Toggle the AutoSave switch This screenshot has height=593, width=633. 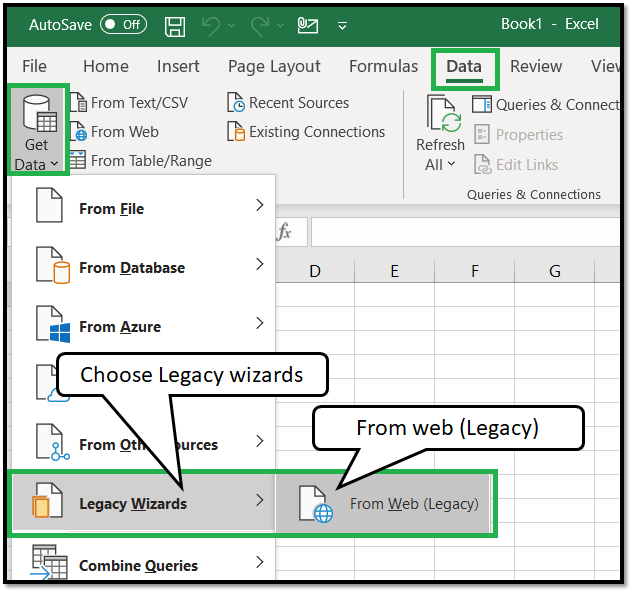123,25
